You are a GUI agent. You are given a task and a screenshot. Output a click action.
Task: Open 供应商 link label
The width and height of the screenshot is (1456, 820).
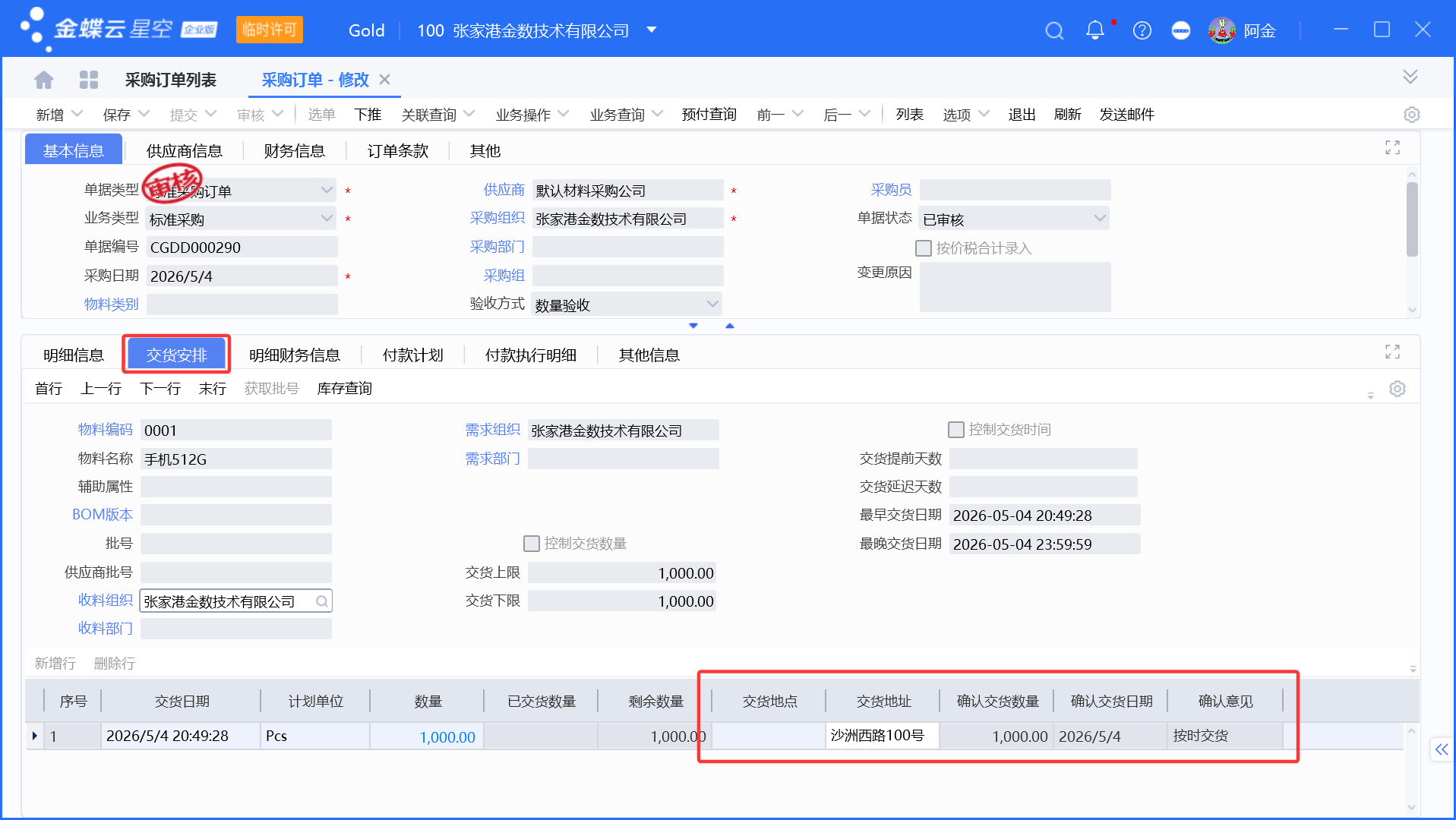[x=504, y=190]
